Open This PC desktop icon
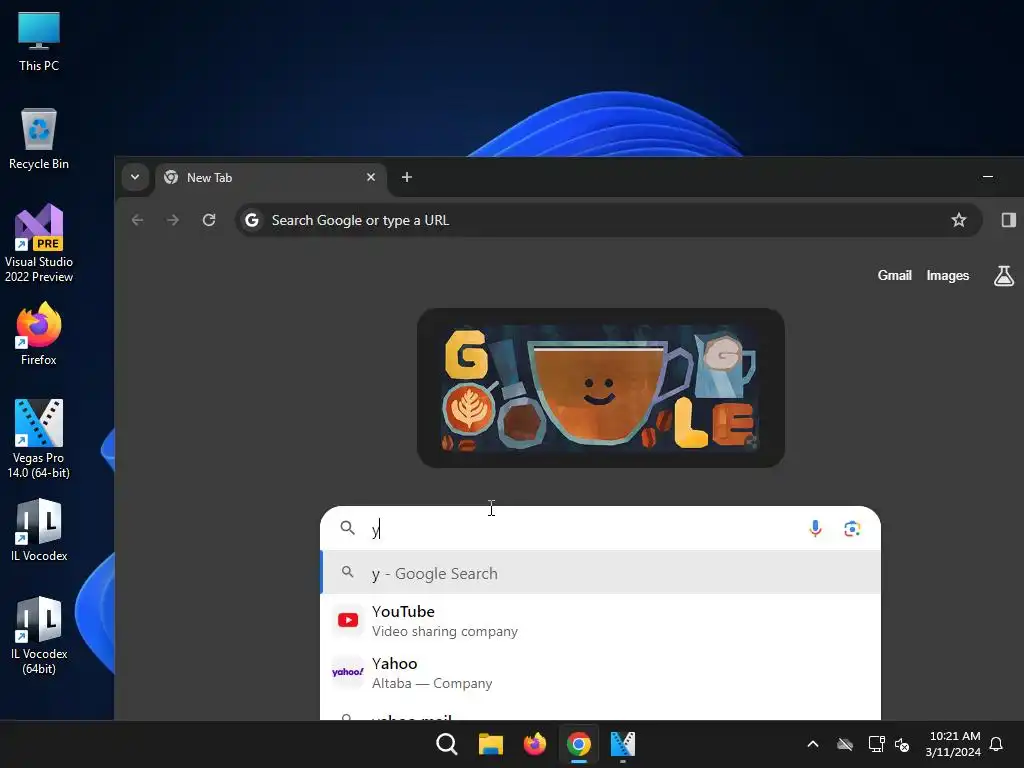The height and width of the screenshot is (768, 1024). pos(39,42)
